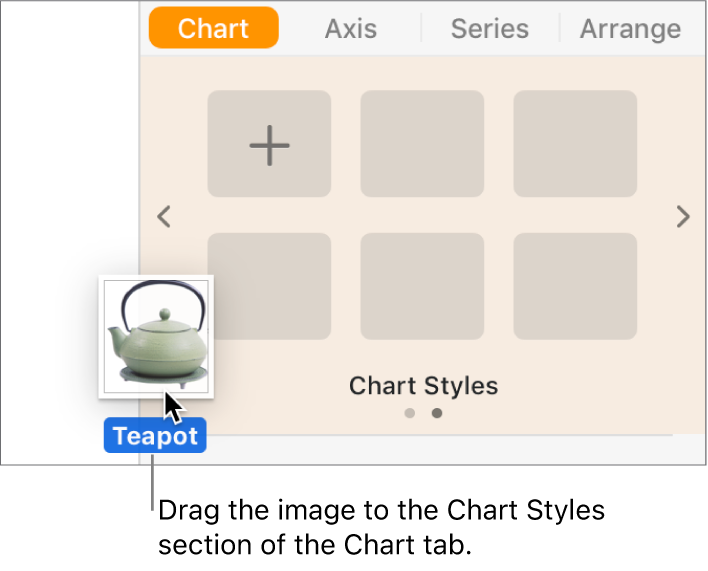Show next chart styles with the right arrow
Viewport: 708px width, 571px height.
(683, 216)
